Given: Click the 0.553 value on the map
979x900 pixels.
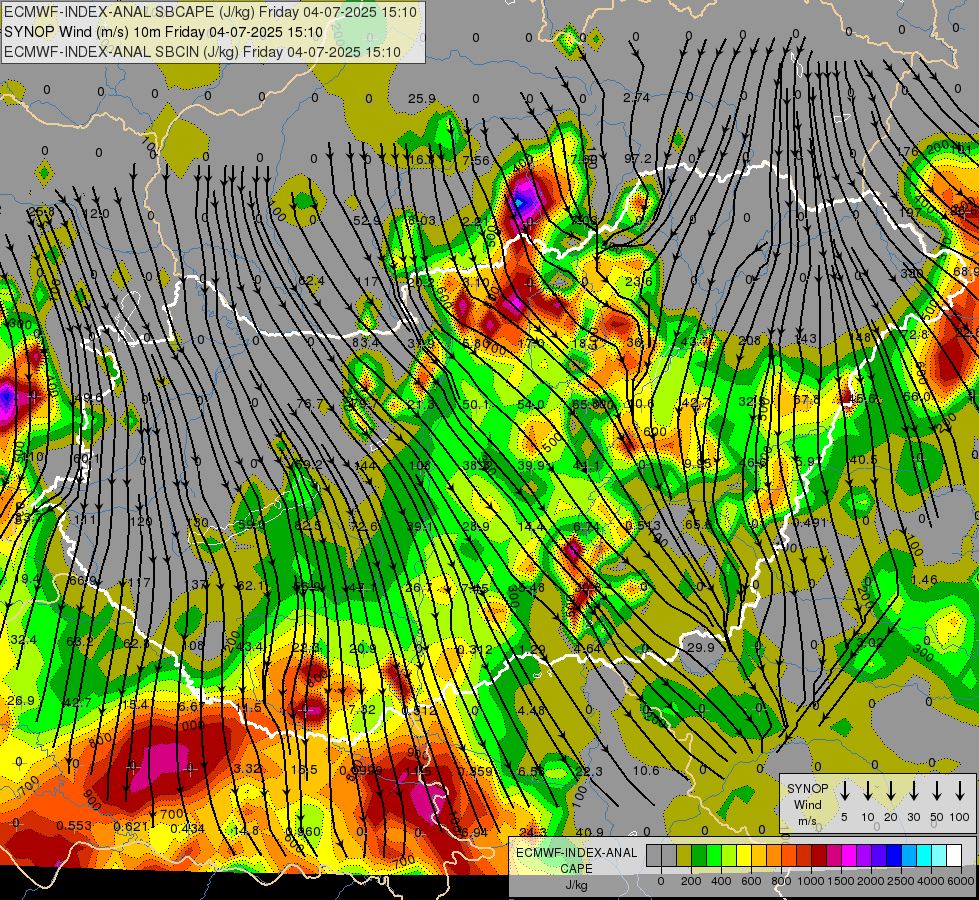Looking at the screenshot, I should tap(74, 826).
